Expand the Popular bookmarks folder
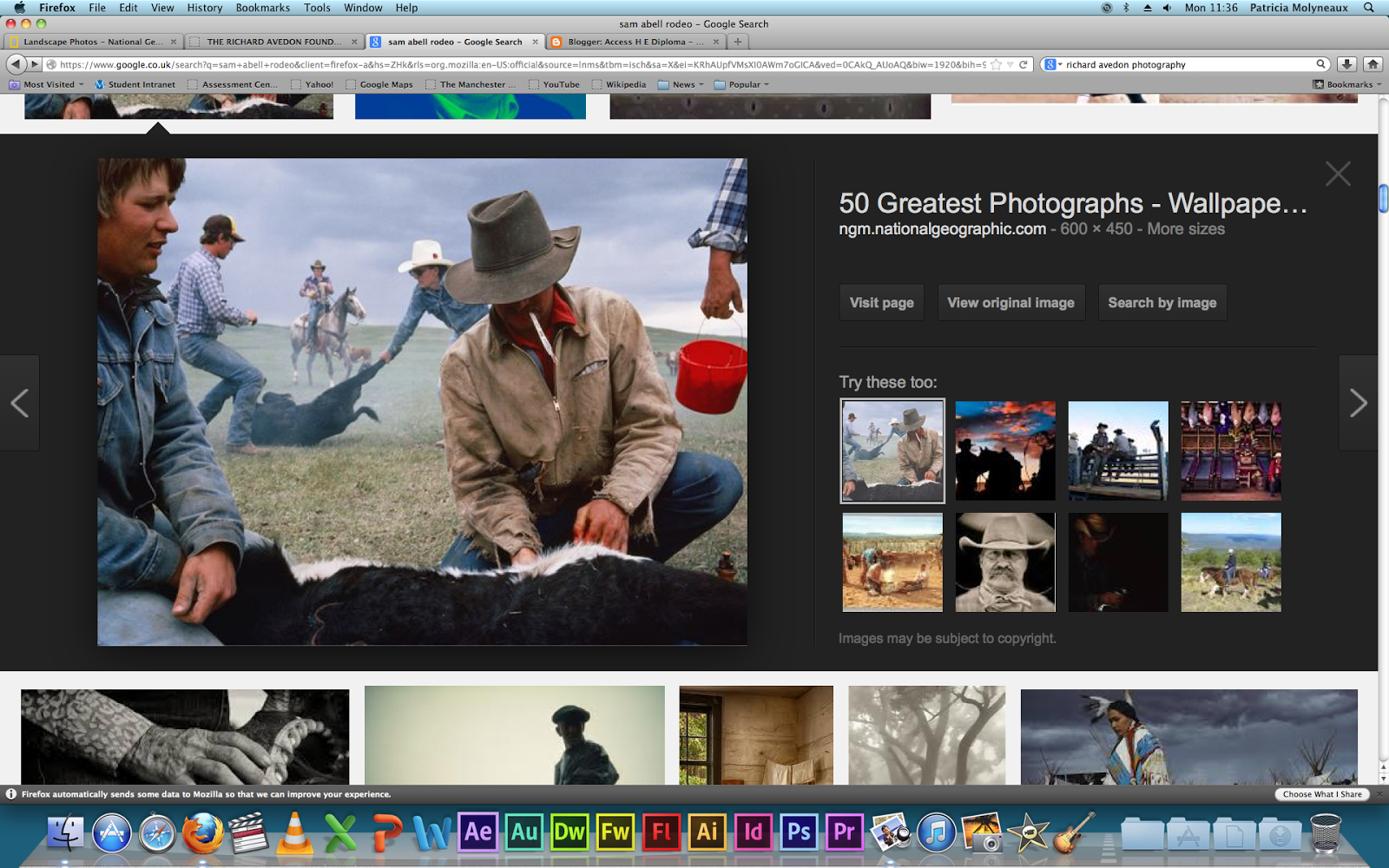Viewport: 1389px width, 868px height. (x=742, y=84)
